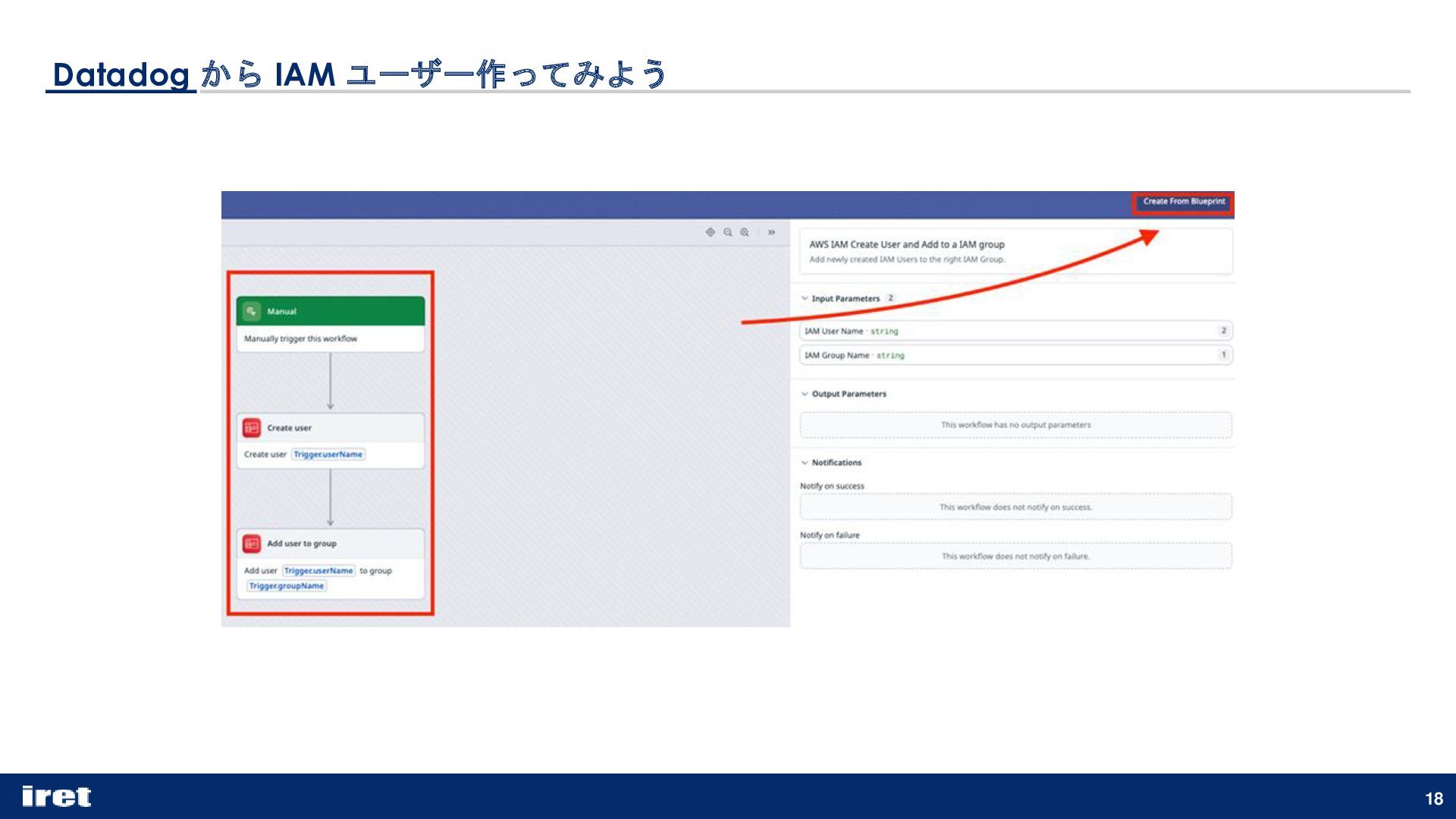Click the iret logo in footer
The image size is (1456, 819).
(57, 796)
